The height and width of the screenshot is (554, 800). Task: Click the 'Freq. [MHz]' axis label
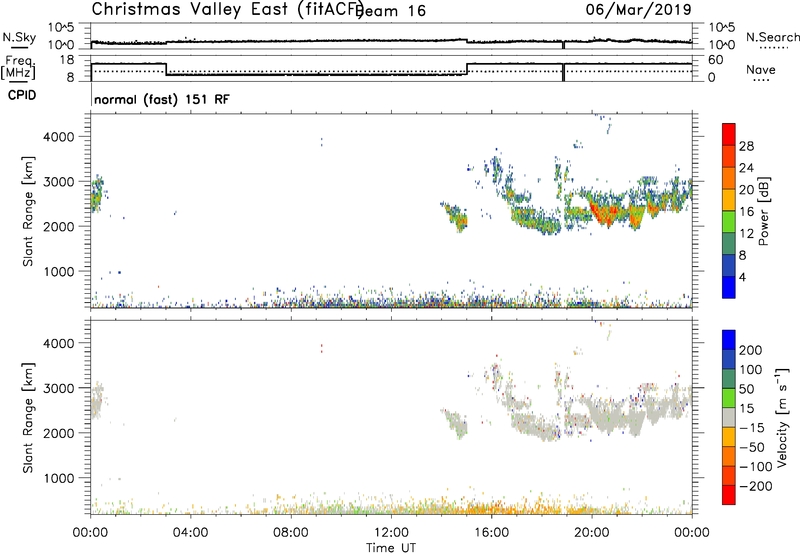click(19, 67)
